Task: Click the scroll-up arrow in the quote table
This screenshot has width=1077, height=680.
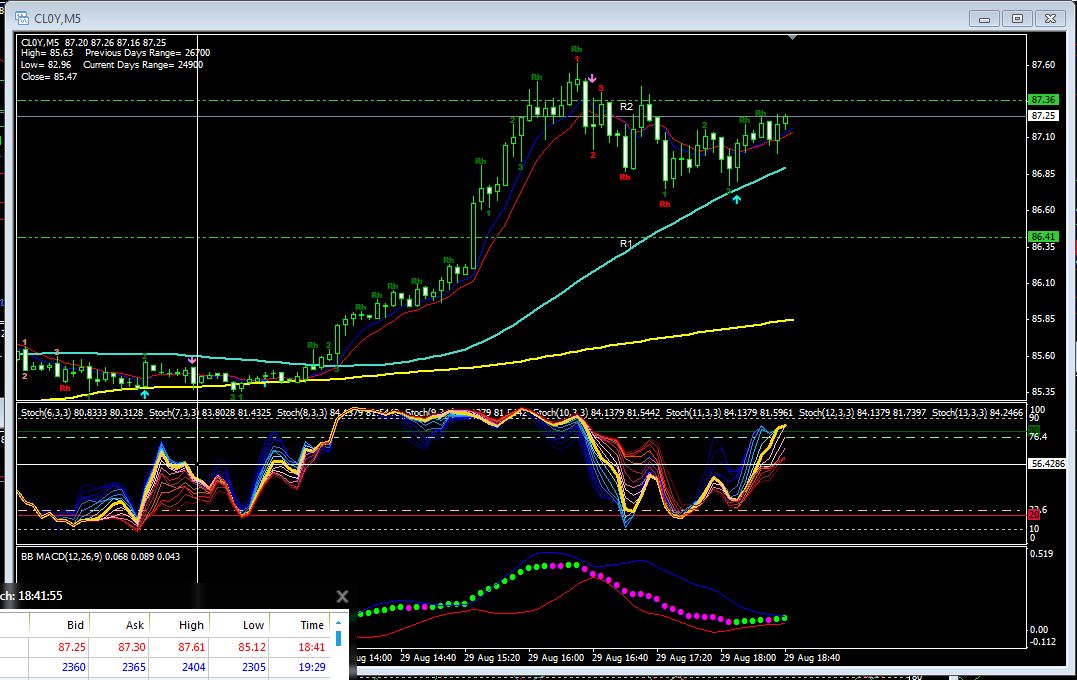Action: 338,622
